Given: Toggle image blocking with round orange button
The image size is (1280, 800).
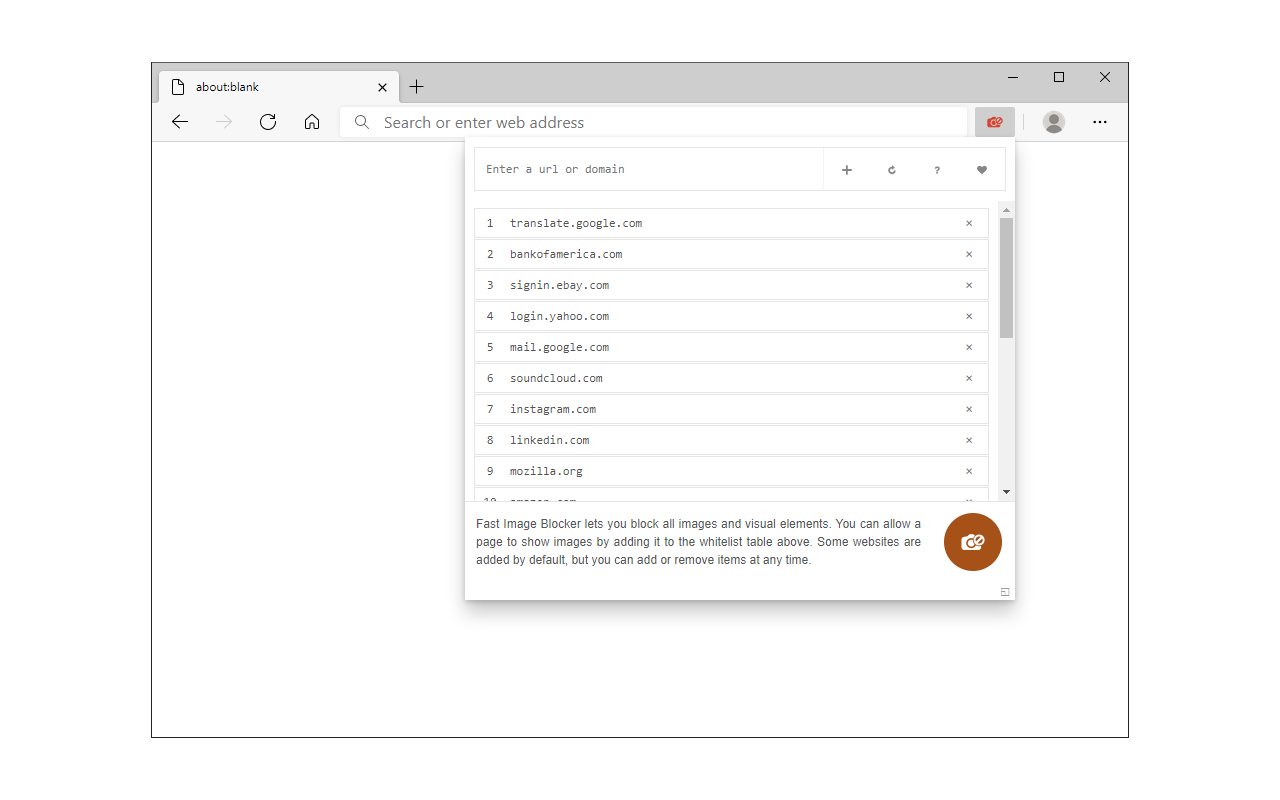Looking at the screenshot, I should tap(972, 542).
